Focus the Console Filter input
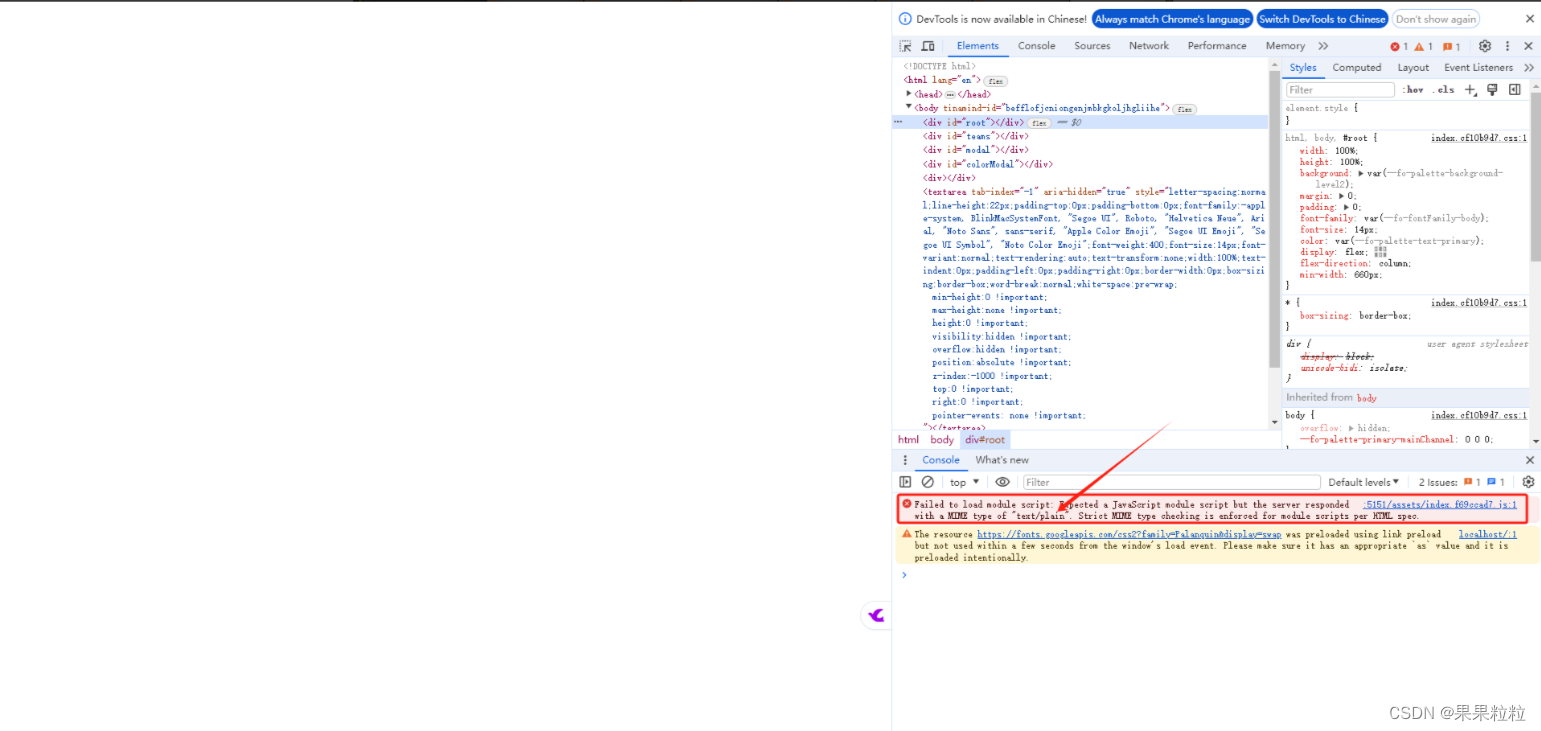Image resolution: width=1541 pixels, height=731 pixels. (1171, 482)
